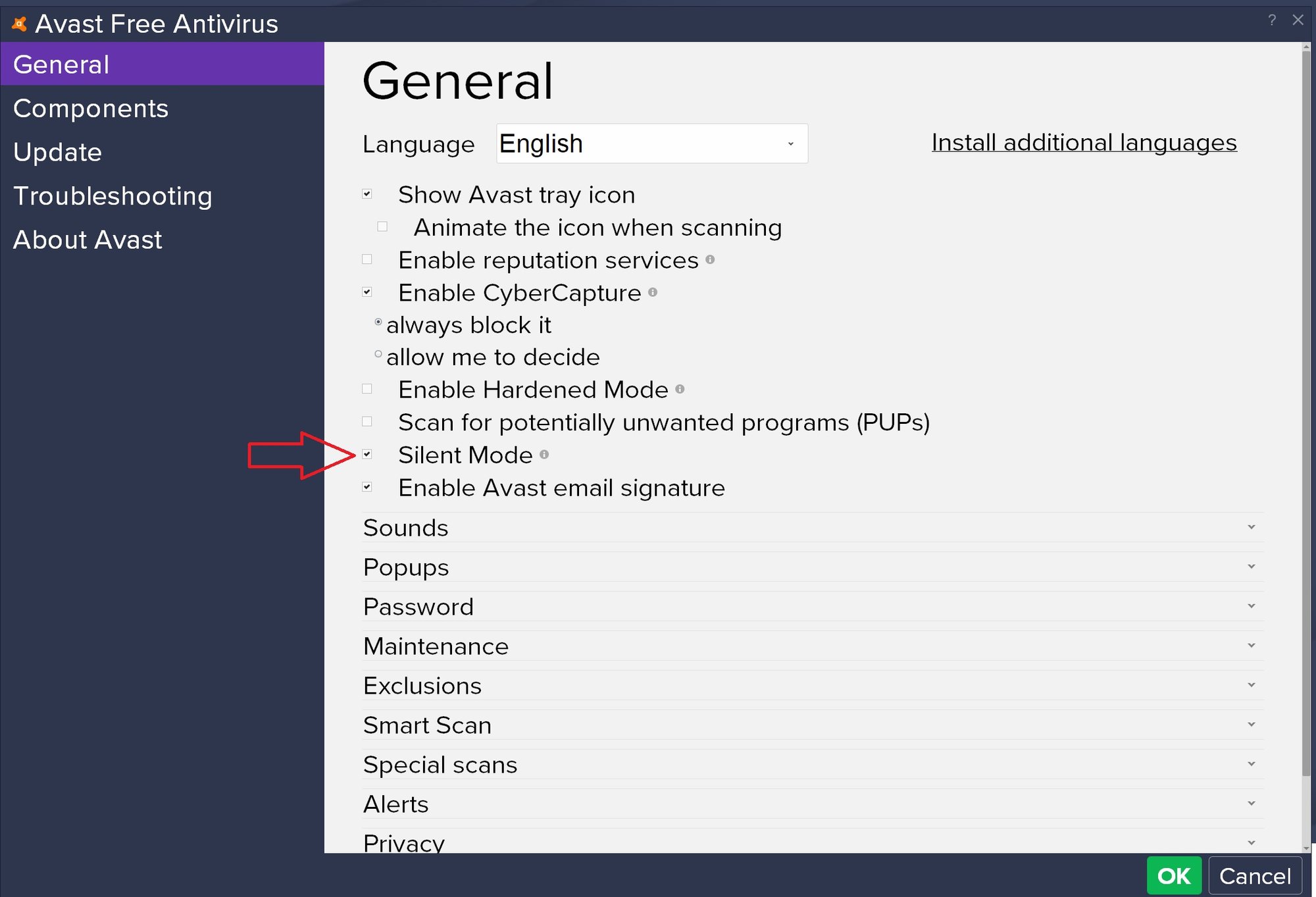Expand the Sounds section
Image resolution: width=1316 pixels, height=897 pixels.
1251,527
